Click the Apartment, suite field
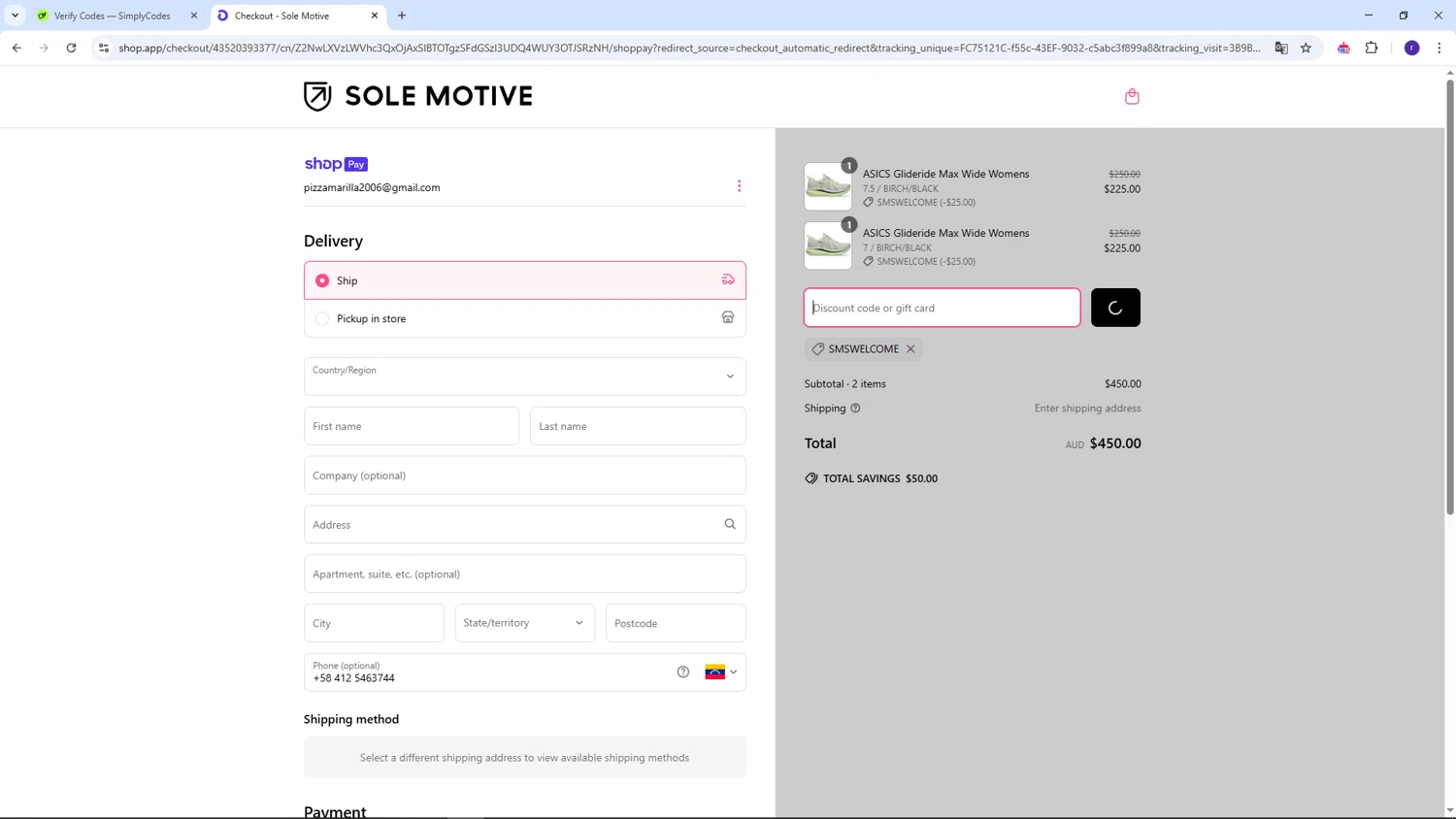 [524, 573]
